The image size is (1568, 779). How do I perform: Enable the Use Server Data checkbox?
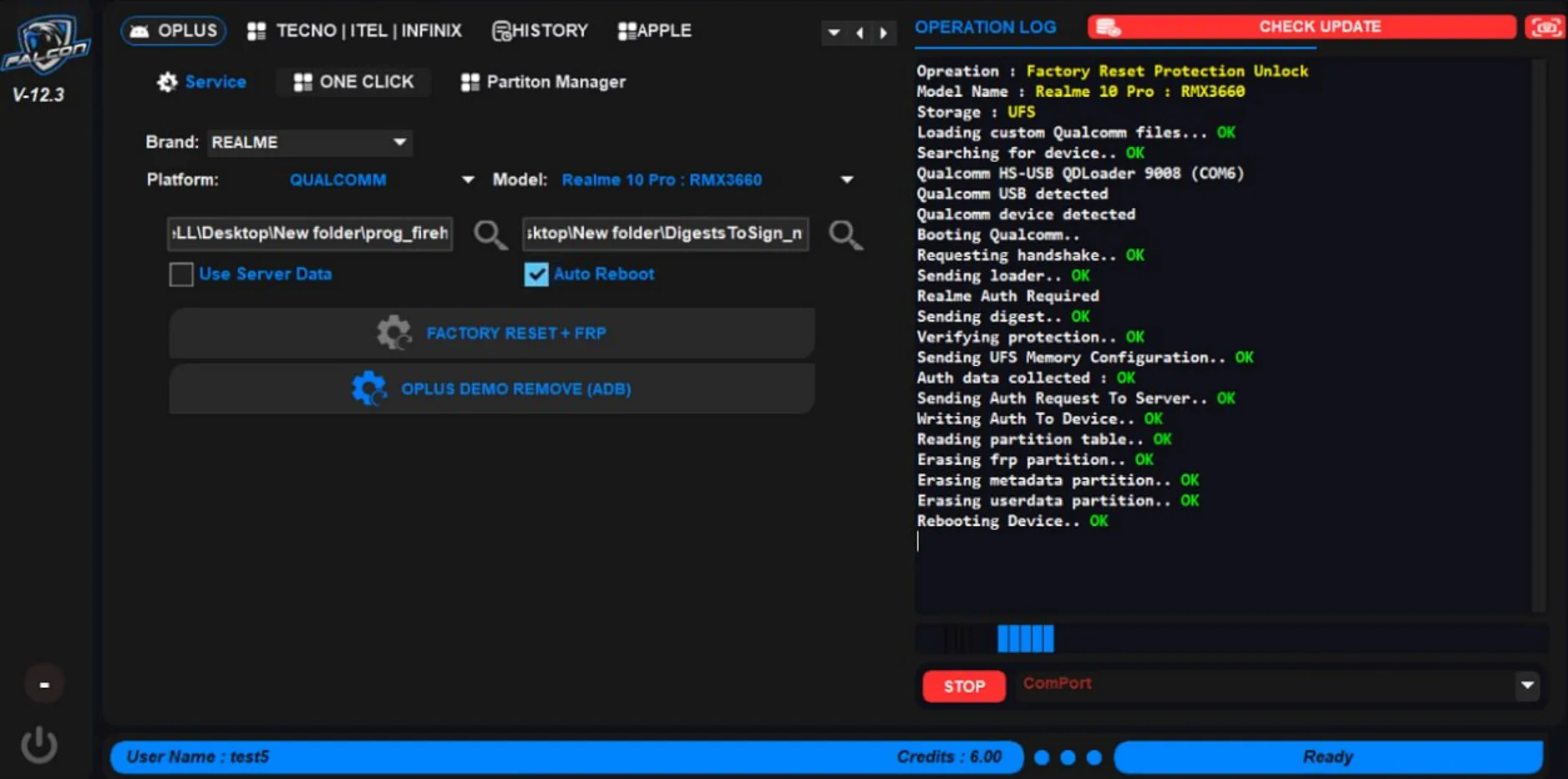[x=181, y=274]
